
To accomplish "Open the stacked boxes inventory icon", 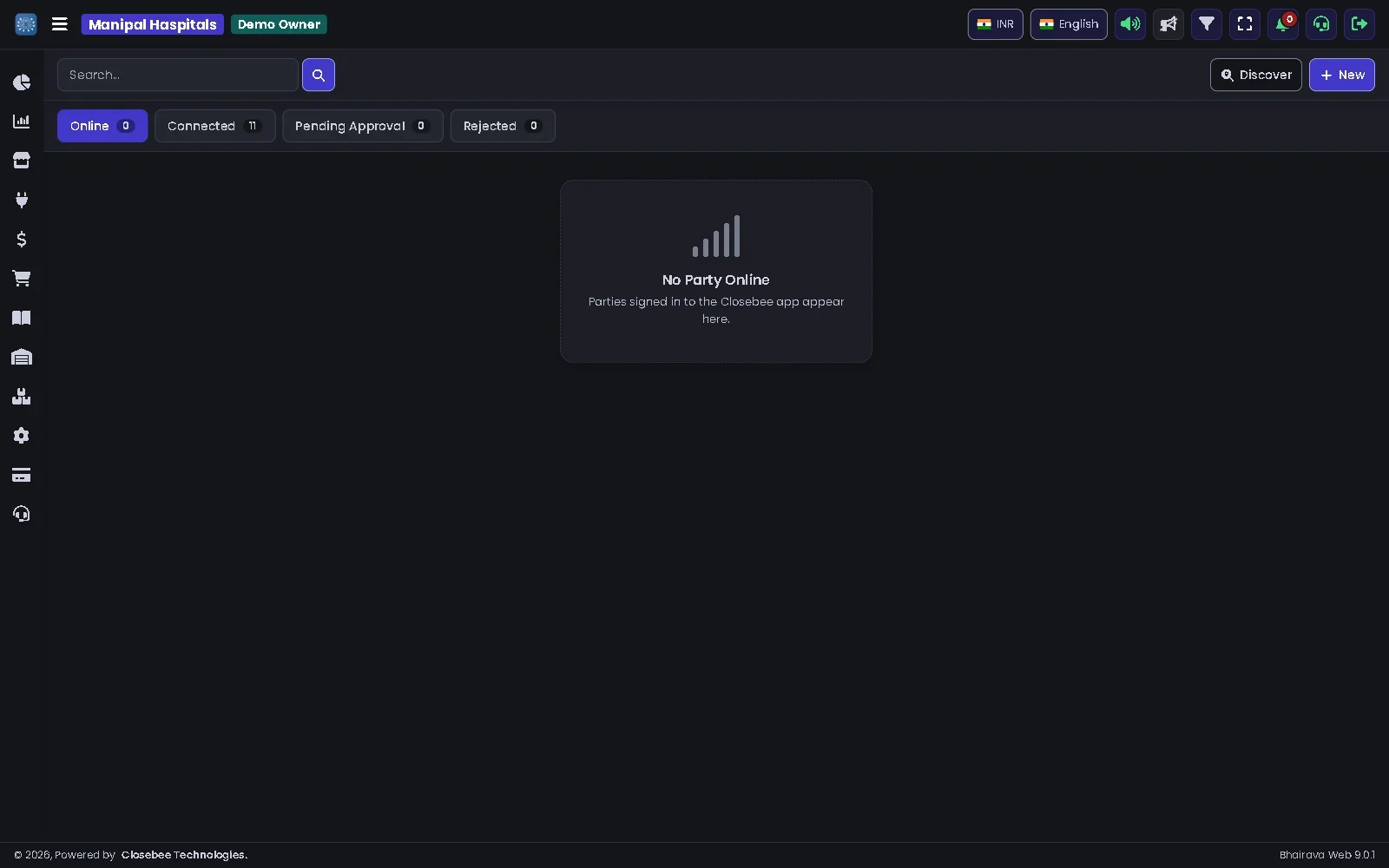I will coord(22,397).
